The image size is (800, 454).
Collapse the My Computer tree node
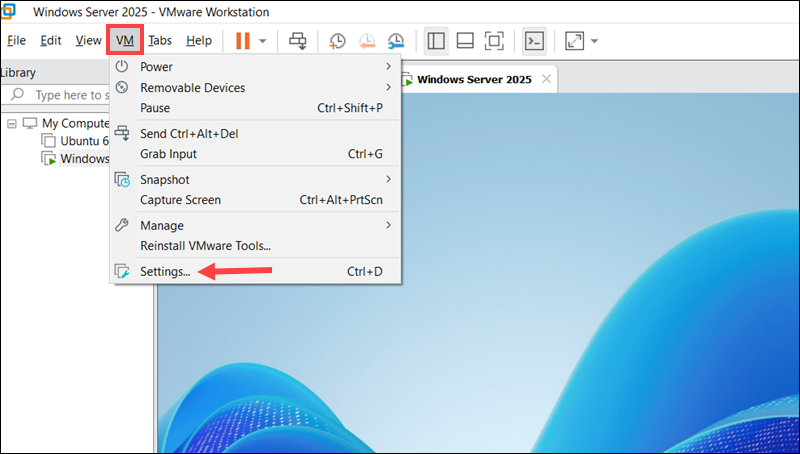(11, 123)
